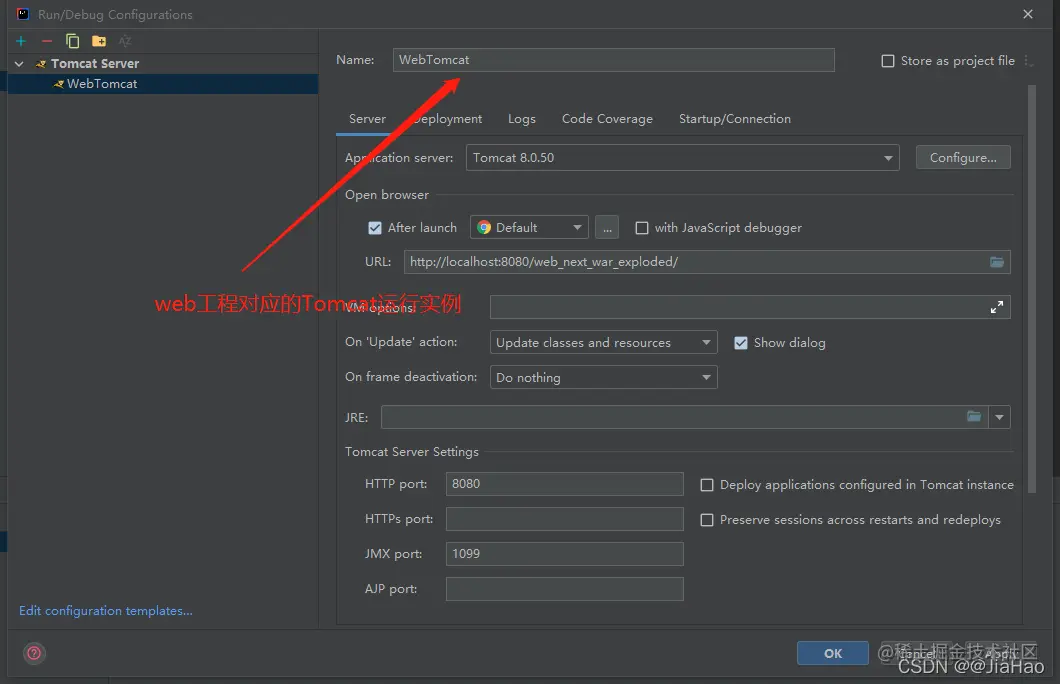This screenshot has height=684, width=1060.
Task: Select Tomcat Server tree group
Action: [x=162, y=64]
